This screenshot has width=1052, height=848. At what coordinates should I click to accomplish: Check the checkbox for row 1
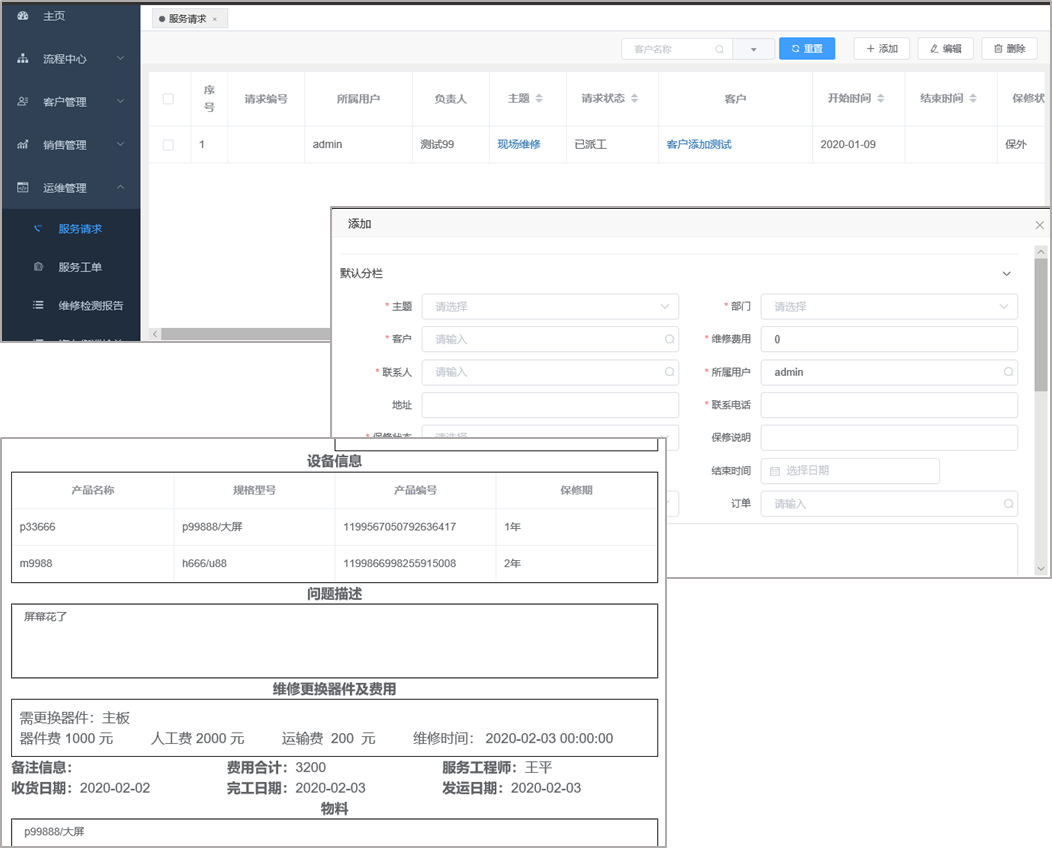point(169,144)
